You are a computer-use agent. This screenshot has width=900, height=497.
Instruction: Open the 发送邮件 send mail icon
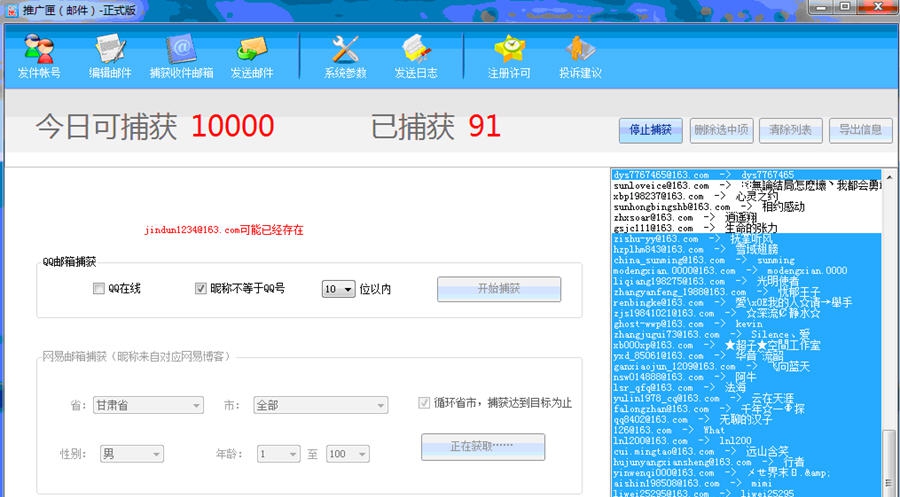(252, 56)
